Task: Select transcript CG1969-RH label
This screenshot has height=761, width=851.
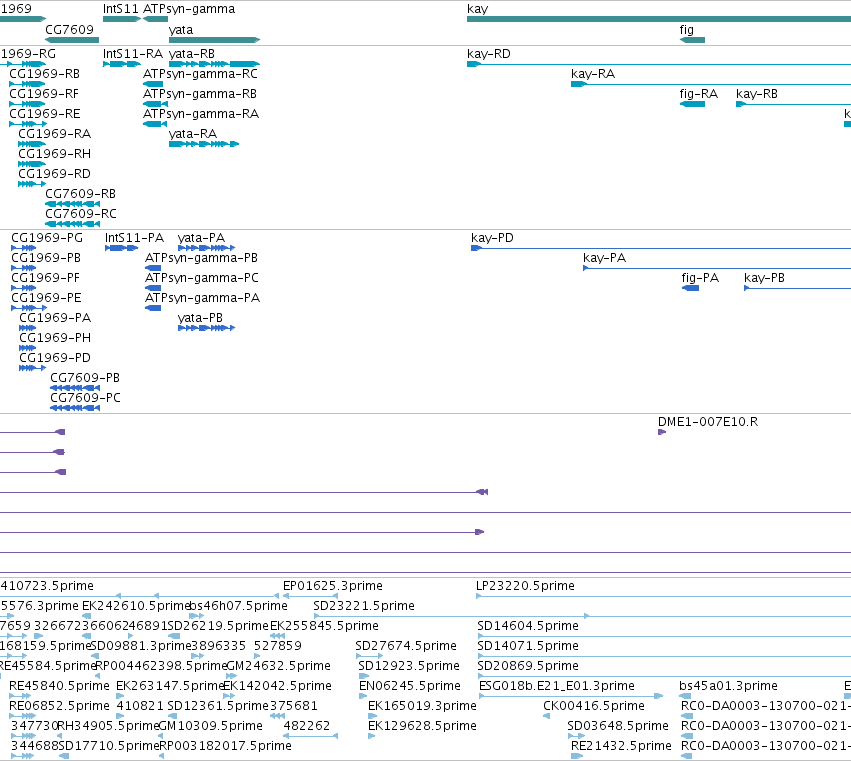Action: (54, 154)
